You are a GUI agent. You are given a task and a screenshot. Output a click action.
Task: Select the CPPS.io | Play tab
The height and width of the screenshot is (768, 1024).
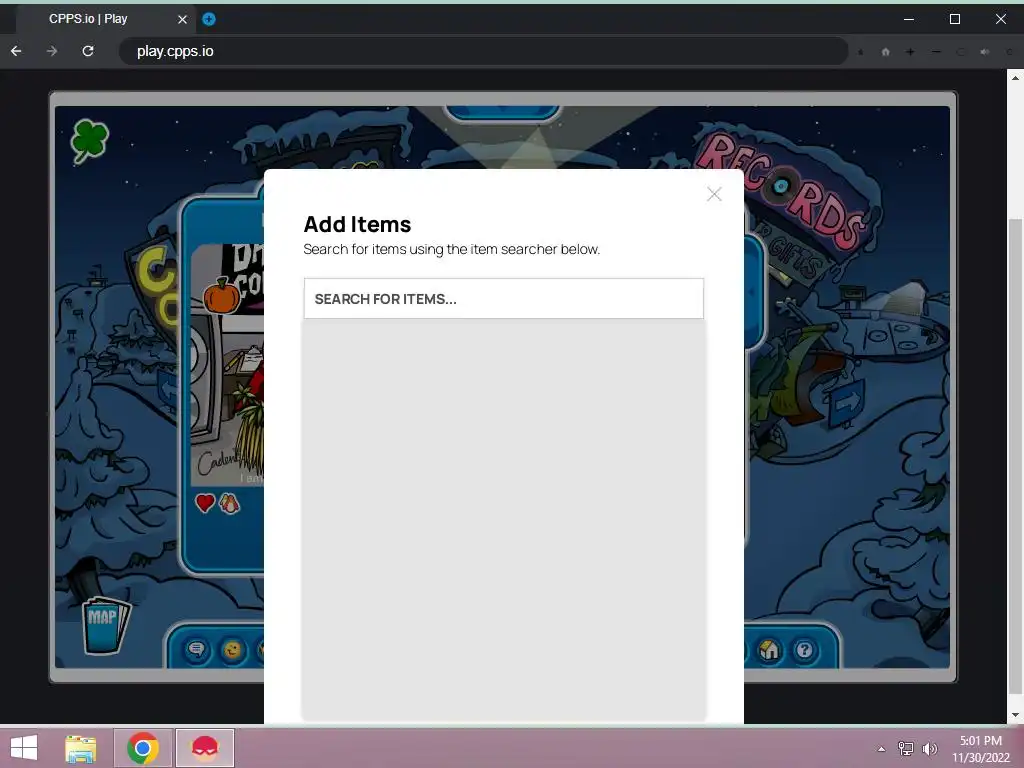104,19
